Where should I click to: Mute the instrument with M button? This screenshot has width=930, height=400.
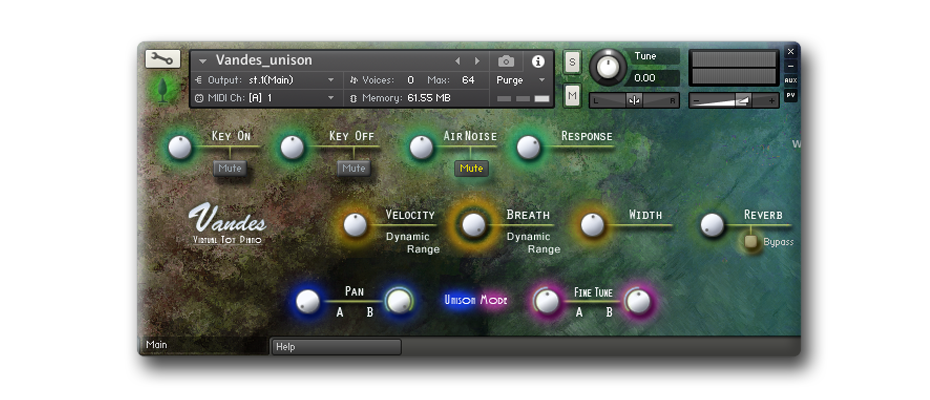tap(572, 96)
